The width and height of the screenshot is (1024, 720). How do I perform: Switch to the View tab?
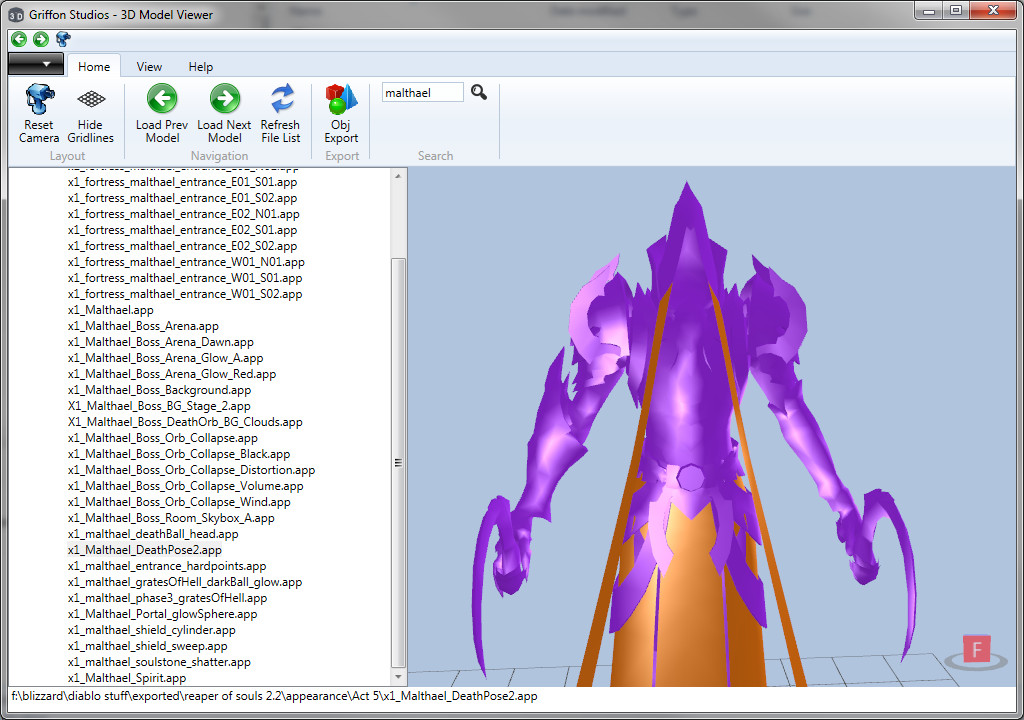click(x=149, y=67)
